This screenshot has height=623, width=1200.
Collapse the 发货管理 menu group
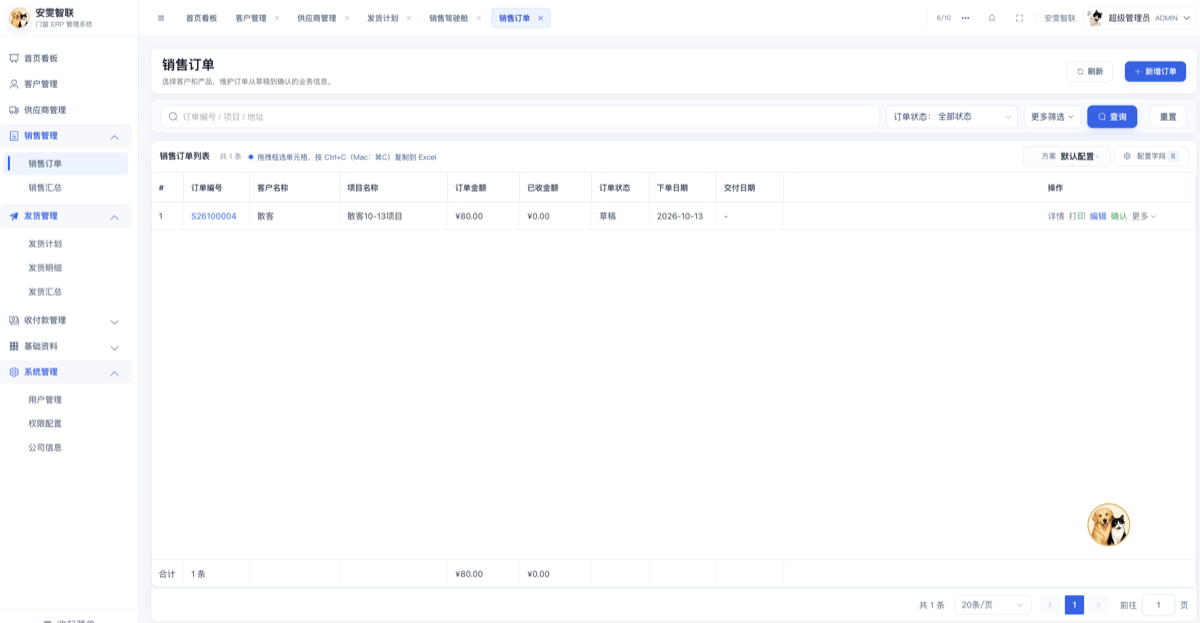click(114, 217)
